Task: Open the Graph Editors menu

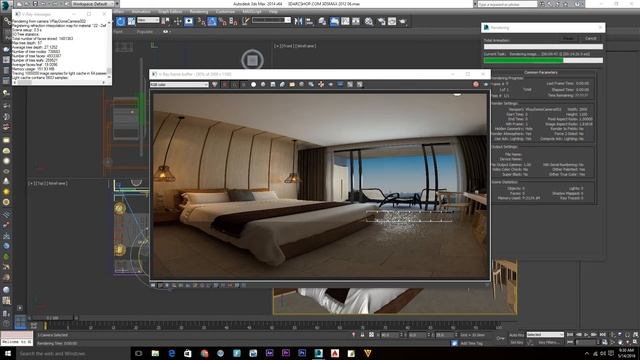Action: pyautogui.click(x=170, y=12)
